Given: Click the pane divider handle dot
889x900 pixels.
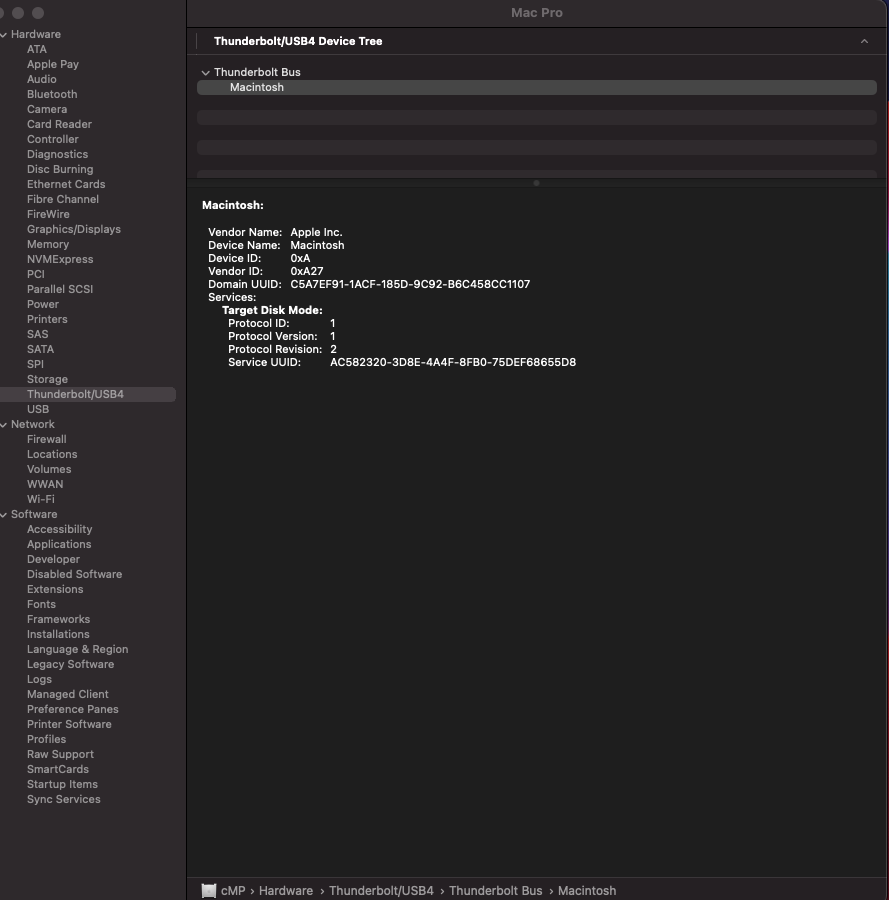Looking at the screenshot, I should click(x=536, y=183).
